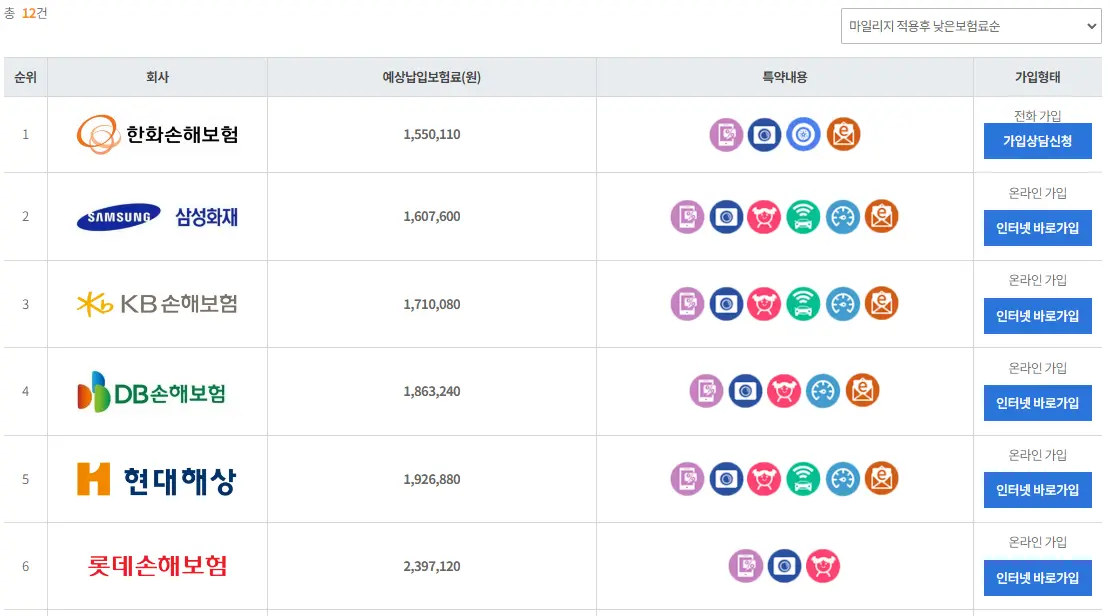Click the mobile discount icon in the 삼성화재 row
This screenshot has width=1110, height=616.
click(687, 217)
